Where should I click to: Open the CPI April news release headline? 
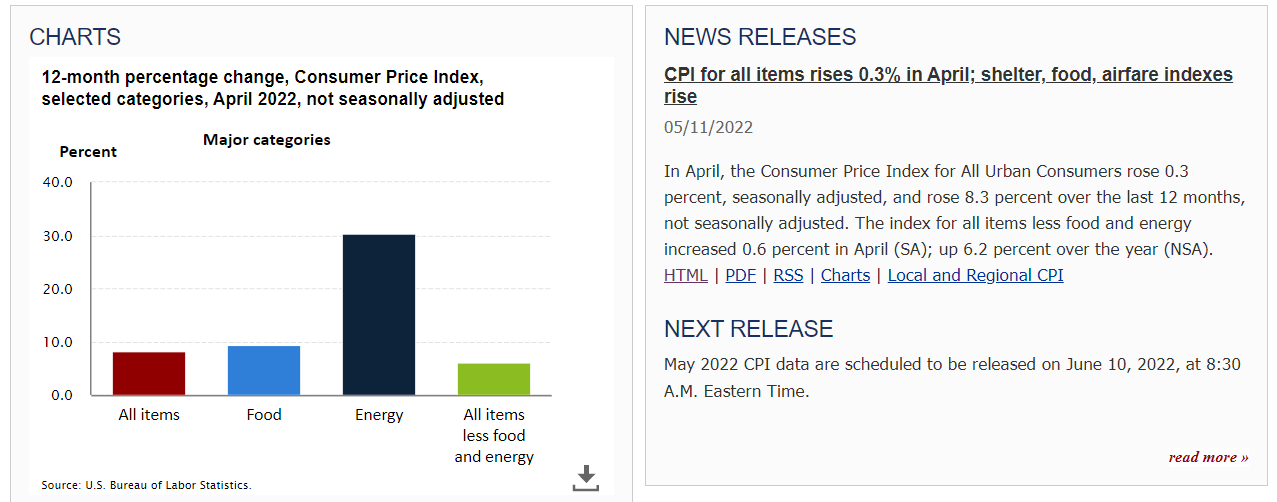pos(948,85)
